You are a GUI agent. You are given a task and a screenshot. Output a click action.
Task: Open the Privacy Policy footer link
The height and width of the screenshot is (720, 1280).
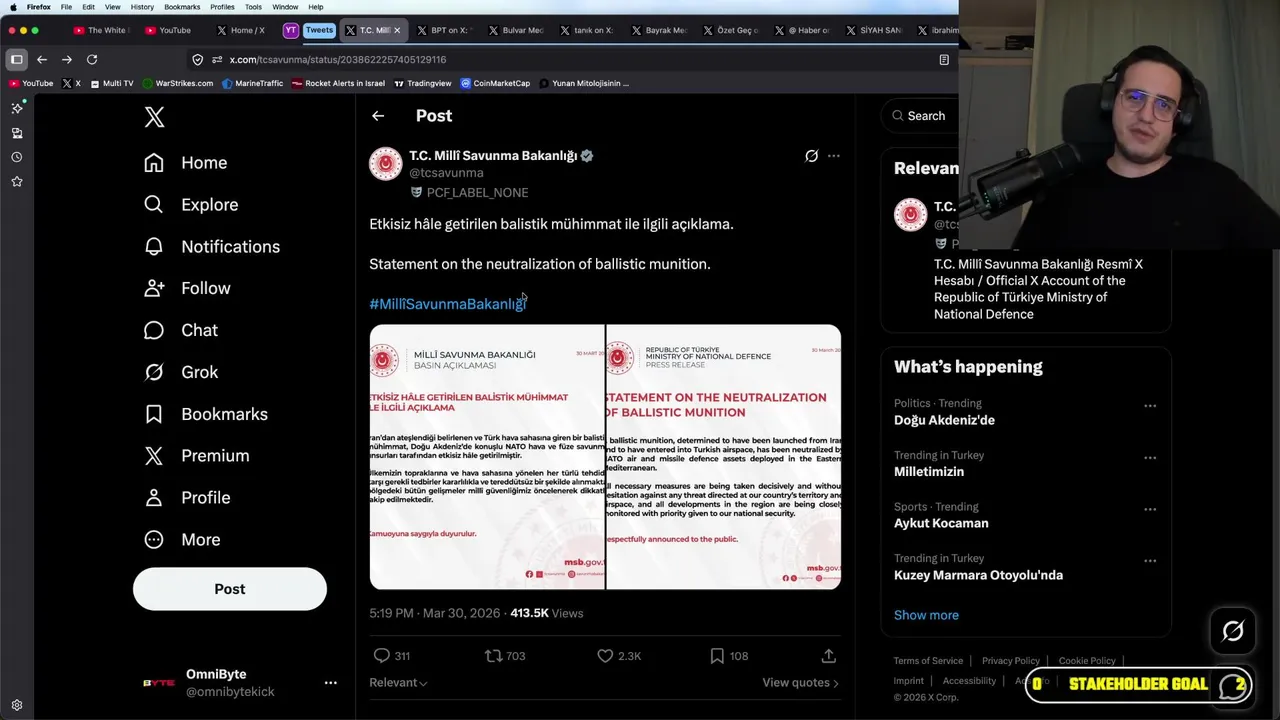tap(1011, 661)
